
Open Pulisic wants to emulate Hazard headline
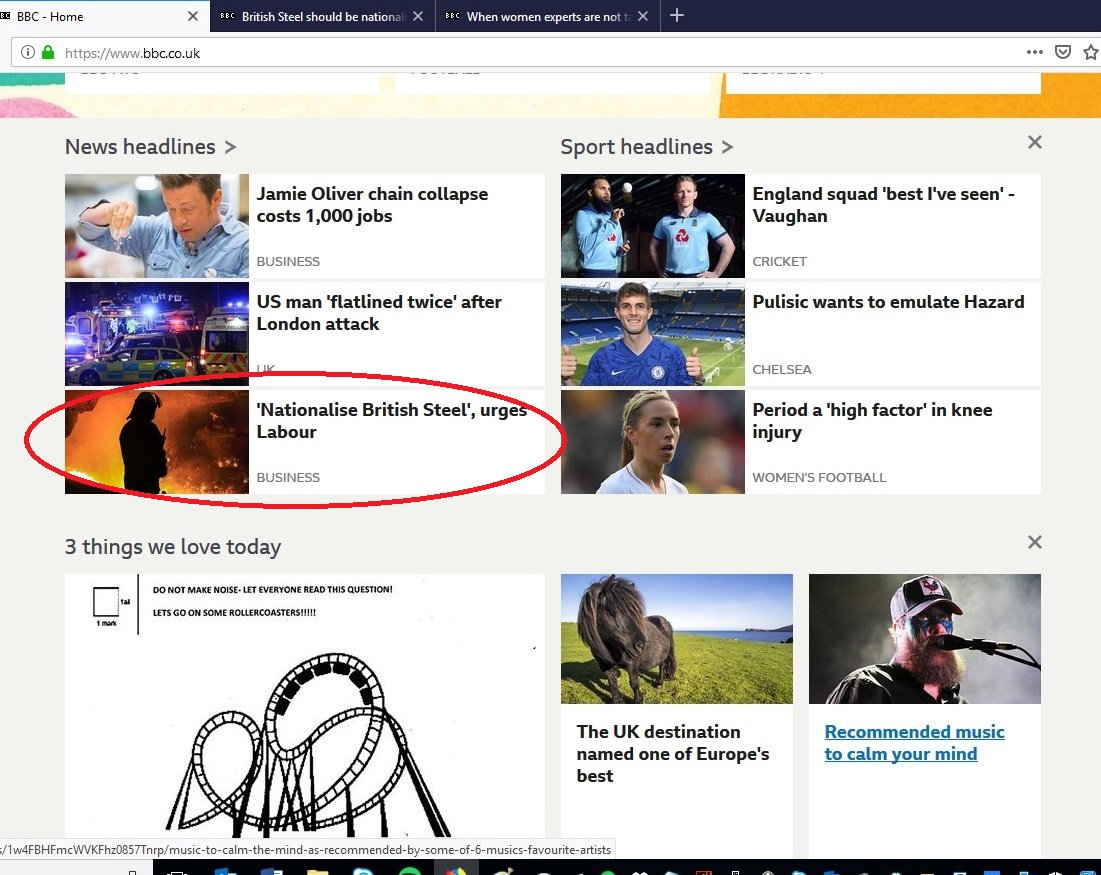(x=888, y=302)
